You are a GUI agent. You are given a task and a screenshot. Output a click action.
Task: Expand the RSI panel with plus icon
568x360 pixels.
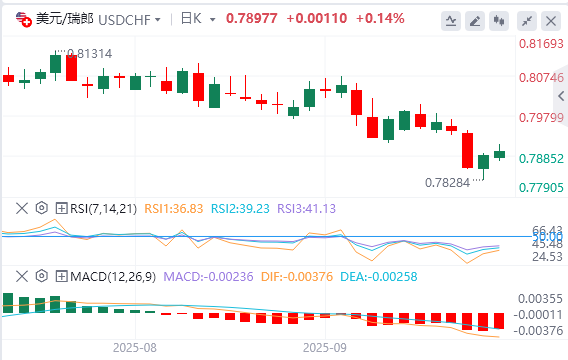tap(62, 208)
